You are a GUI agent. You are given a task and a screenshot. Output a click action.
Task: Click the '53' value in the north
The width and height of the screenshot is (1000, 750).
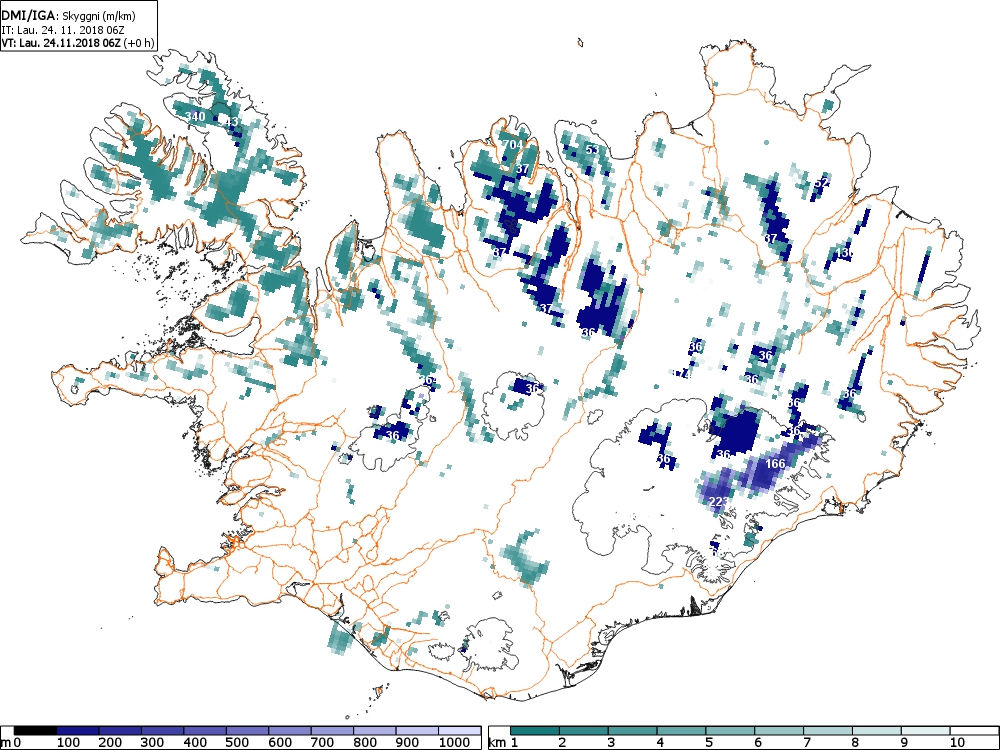pyautogui.click(x=592, y=151)
